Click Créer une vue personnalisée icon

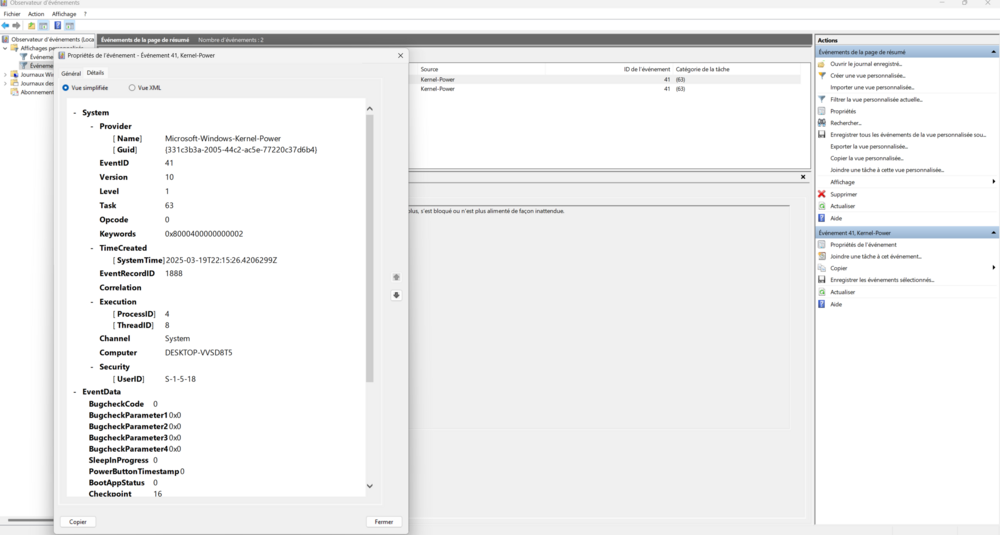click(822, 75)
